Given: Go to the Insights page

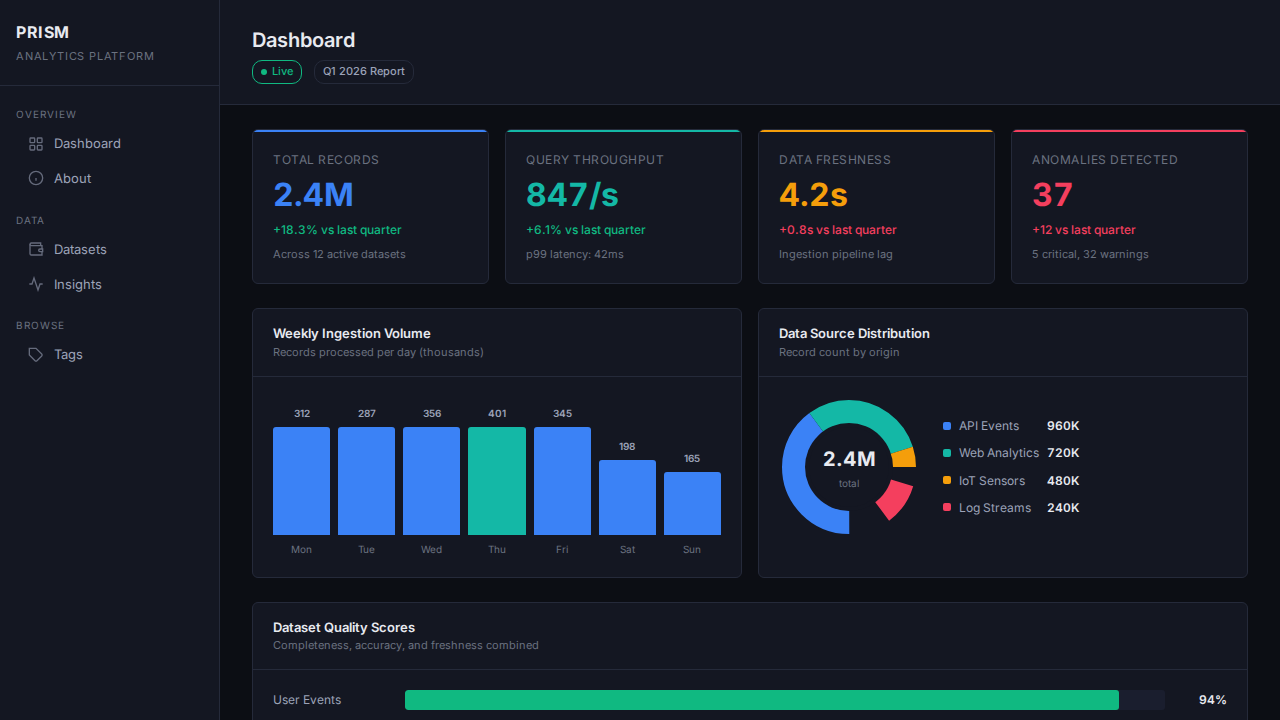Looking at the screenshot, I should [77, 285].
